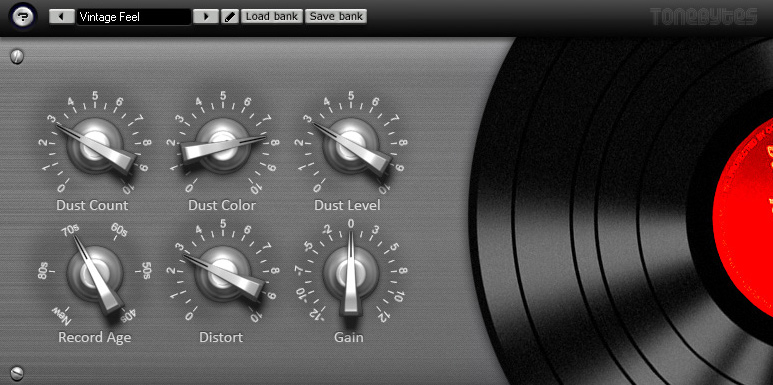Click the Gain knob

(x=351, y=274)
